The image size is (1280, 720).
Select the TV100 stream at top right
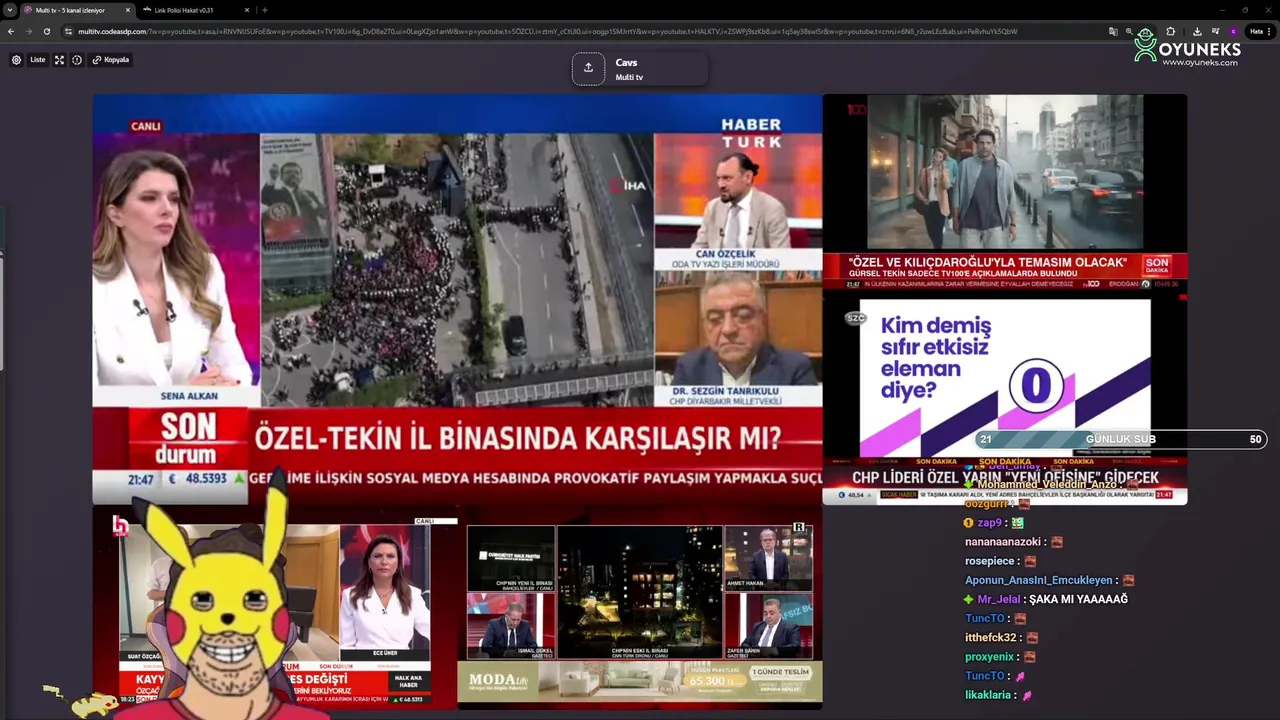coord(1004,193)
